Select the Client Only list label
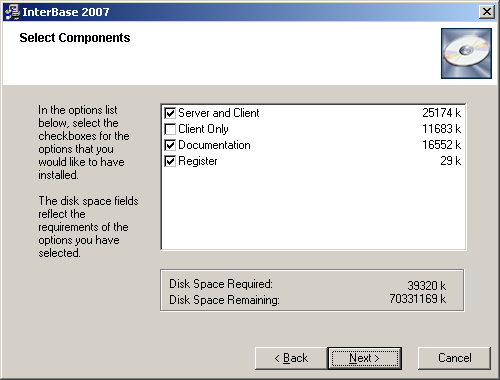Viewport: 500px width, 380px height. 203,129
